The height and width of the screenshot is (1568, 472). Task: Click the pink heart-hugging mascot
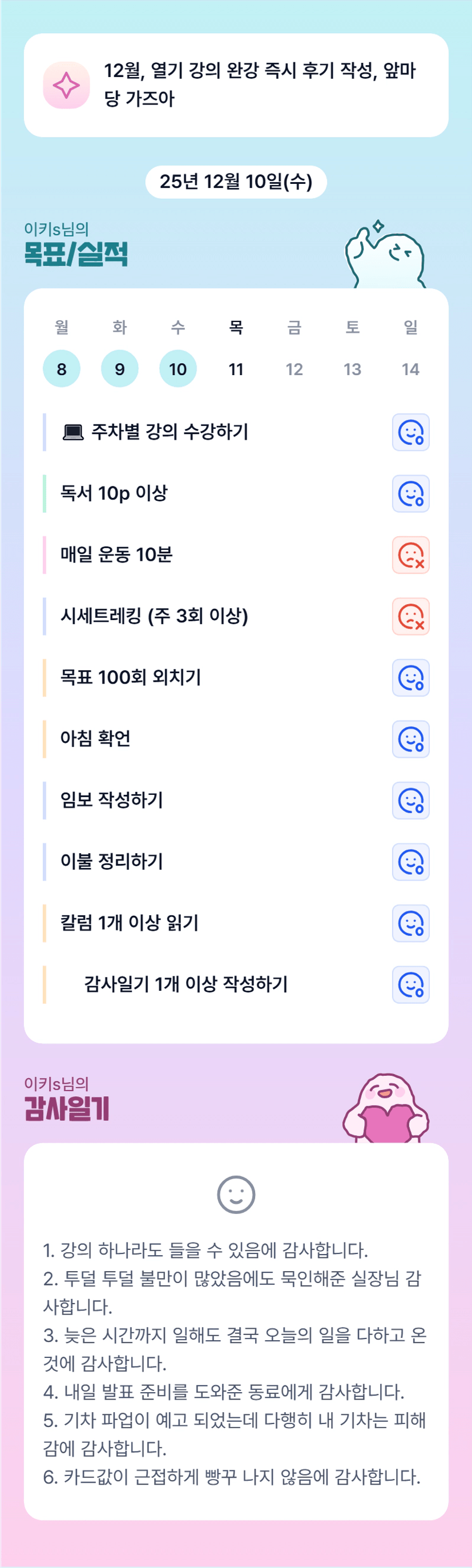(386, 1109)
